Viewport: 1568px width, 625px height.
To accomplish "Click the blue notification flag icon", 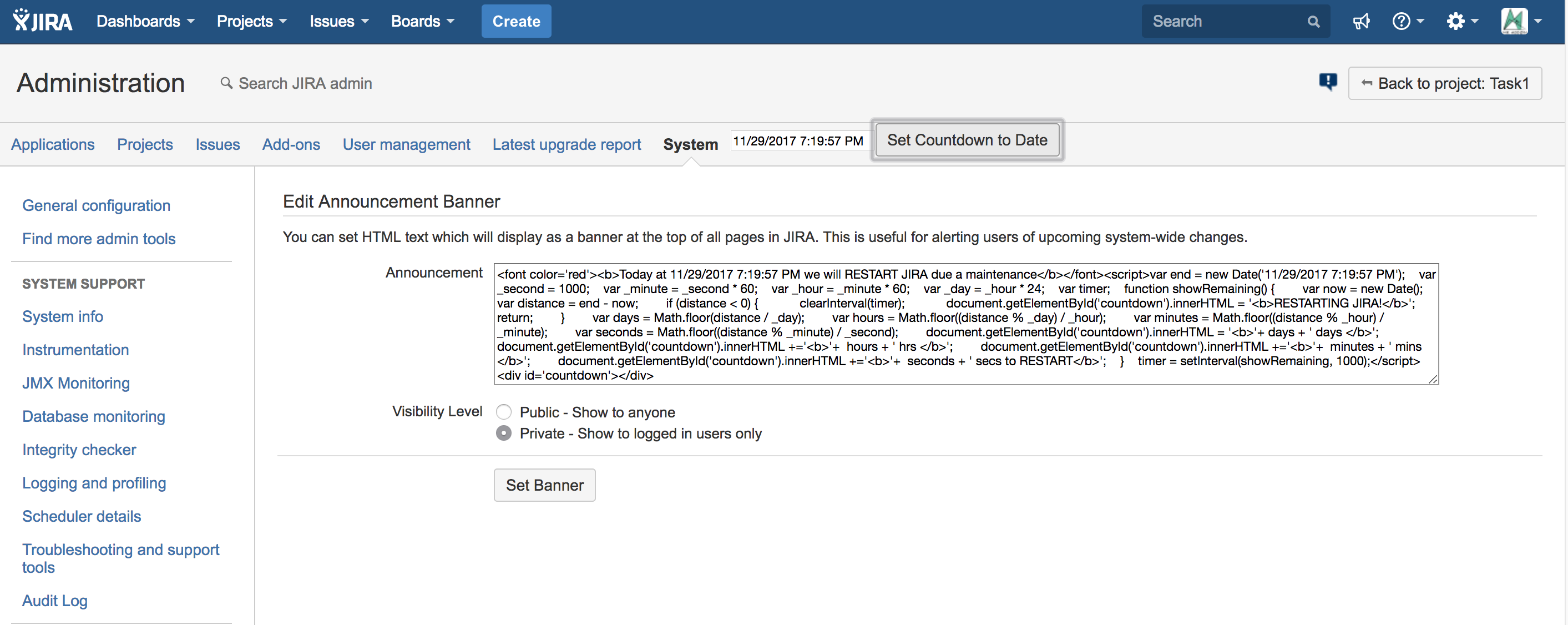I will click(x=1328, y=82).
